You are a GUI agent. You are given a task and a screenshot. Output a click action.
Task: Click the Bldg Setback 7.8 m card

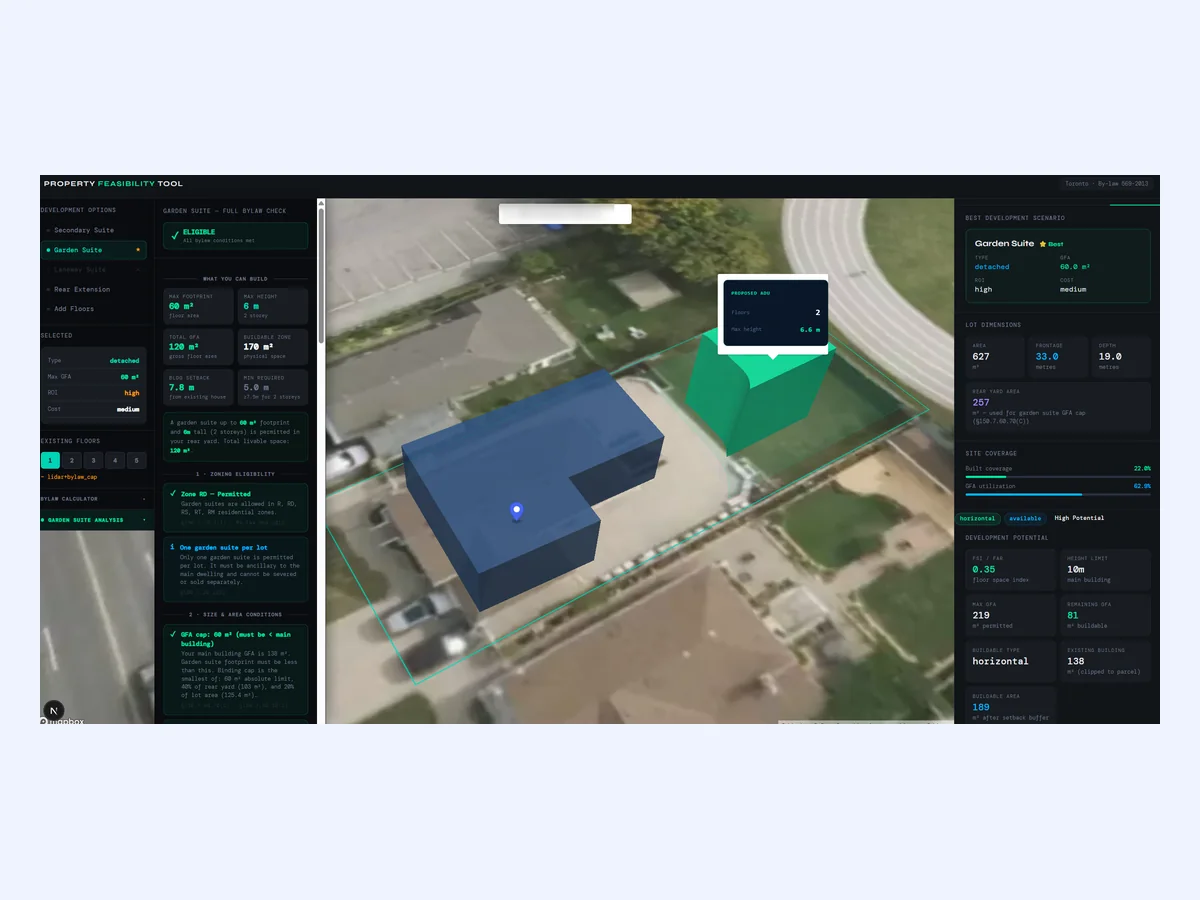pos(199,387)
